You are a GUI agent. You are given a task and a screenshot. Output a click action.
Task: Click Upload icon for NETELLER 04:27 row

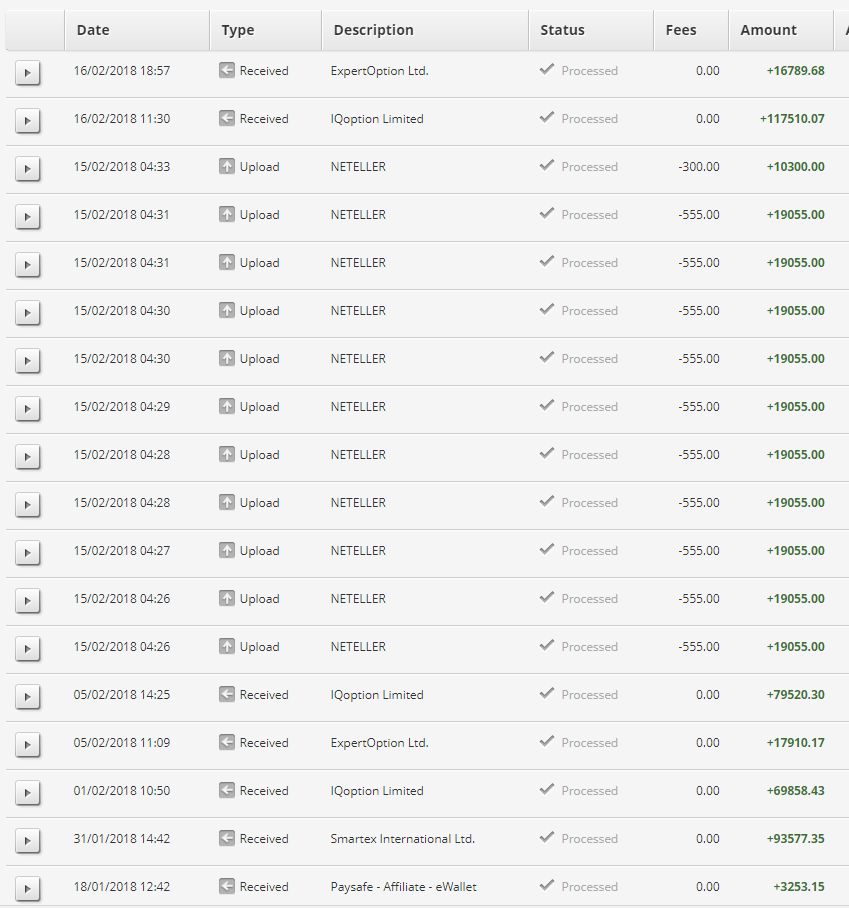click(x=227, y=551)
